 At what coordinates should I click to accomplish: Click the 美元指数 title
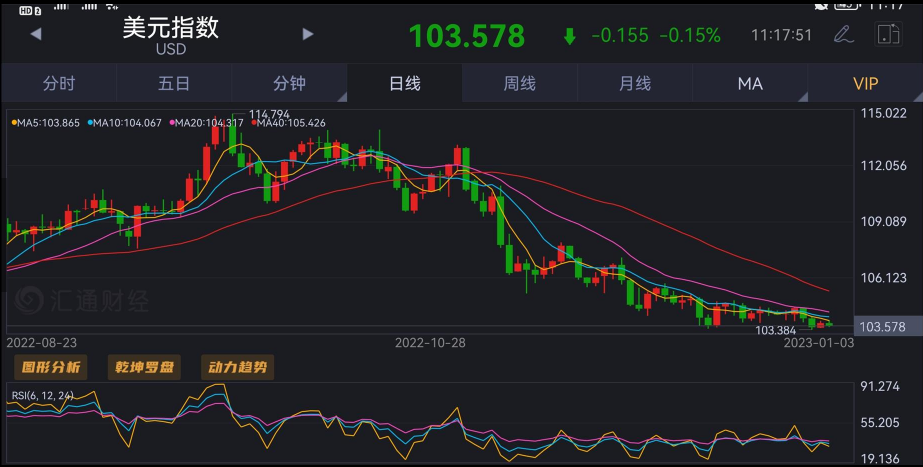171,28
